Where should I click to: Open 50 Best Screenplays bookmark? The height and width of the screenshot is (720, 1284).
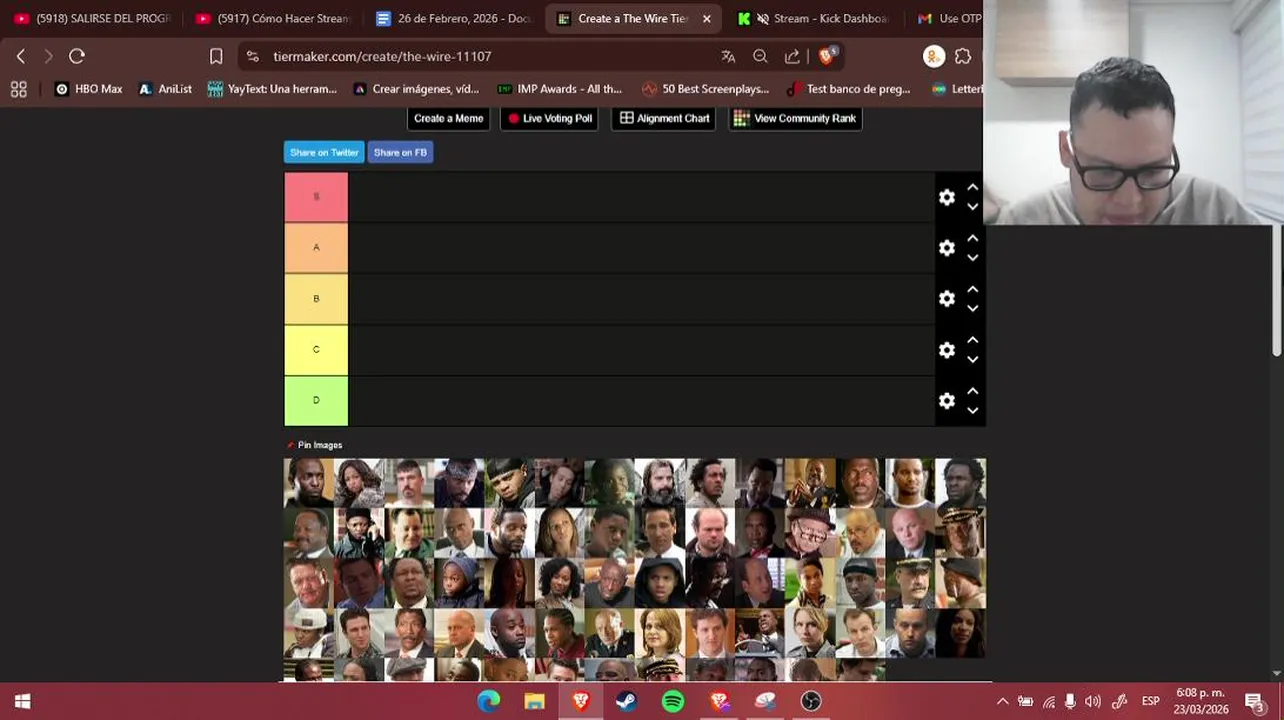[x=706, y=89]
